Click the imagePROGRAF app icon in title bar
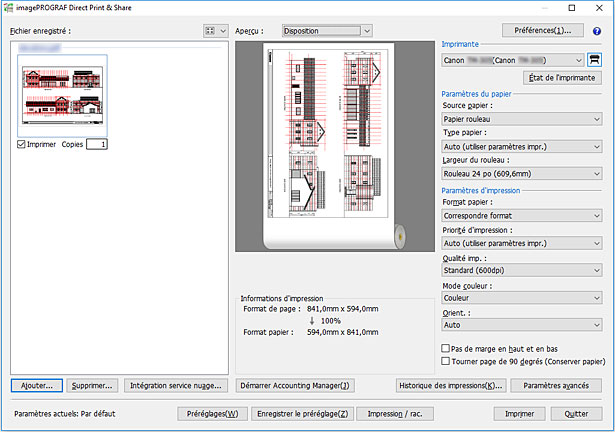 pyautogui.click(x=8, y=7)
